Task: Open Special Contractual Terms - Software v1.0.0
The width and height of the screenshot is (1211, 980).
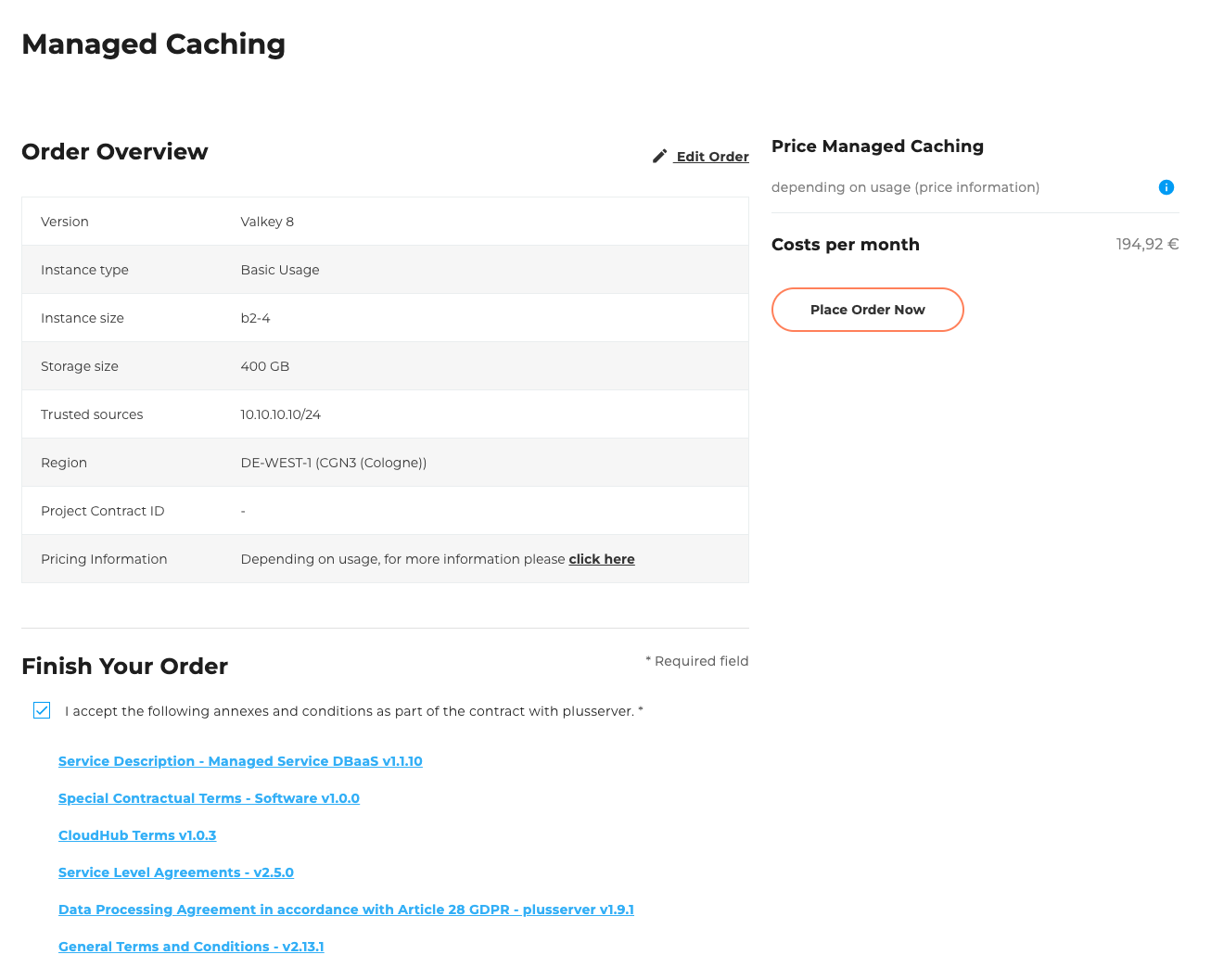Action: point(209,798)
